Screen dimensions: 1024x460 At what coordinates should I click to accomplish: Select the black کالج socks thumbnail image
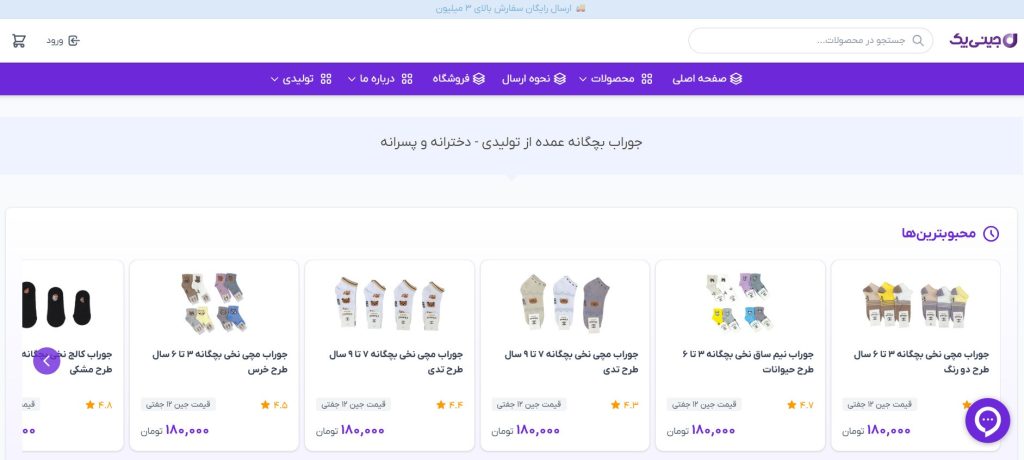60,301
